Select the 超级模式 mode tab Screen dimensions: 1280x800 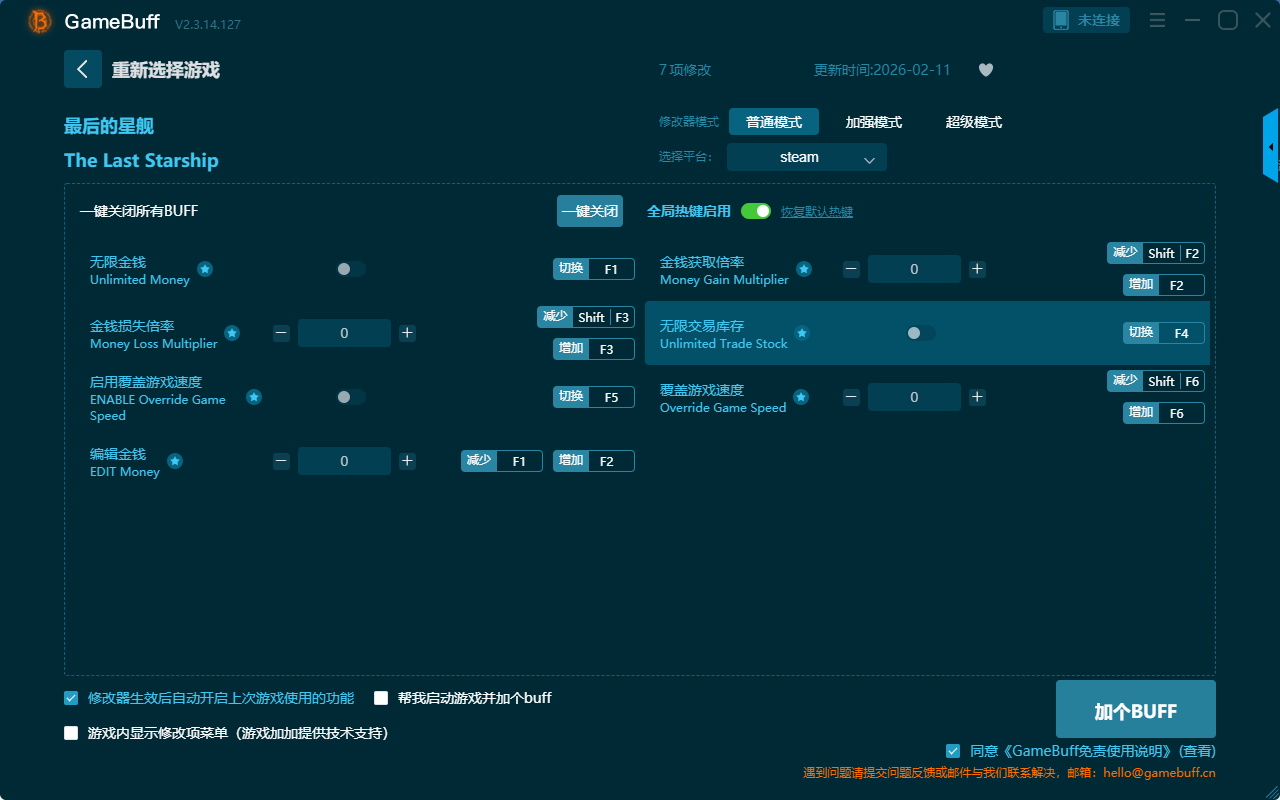tap(973, 122)
